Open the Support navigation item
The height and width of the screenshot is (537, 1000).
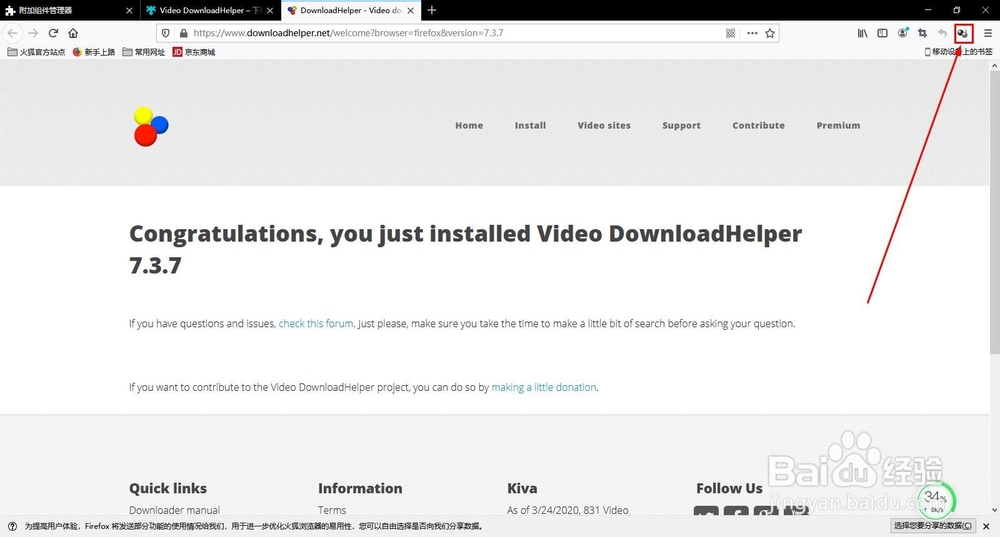coord(681,126)
